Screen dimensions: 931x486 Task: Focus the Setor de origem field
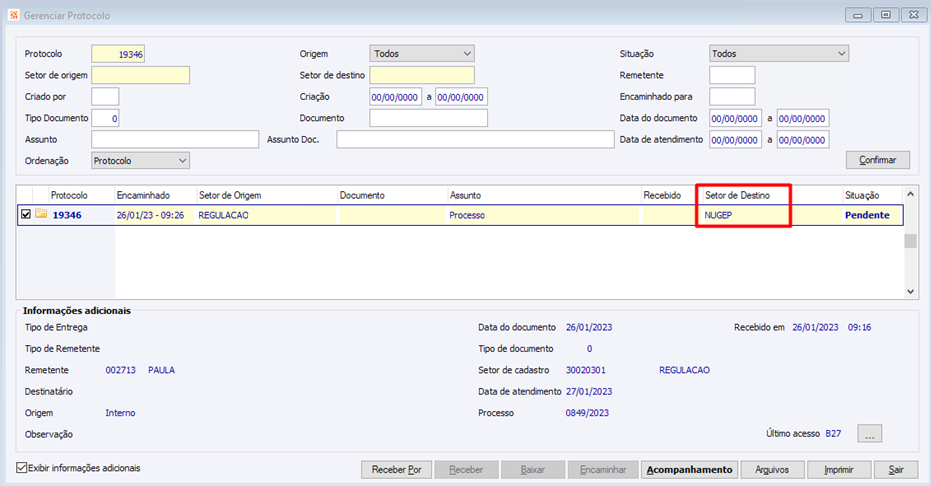point(141,75)
